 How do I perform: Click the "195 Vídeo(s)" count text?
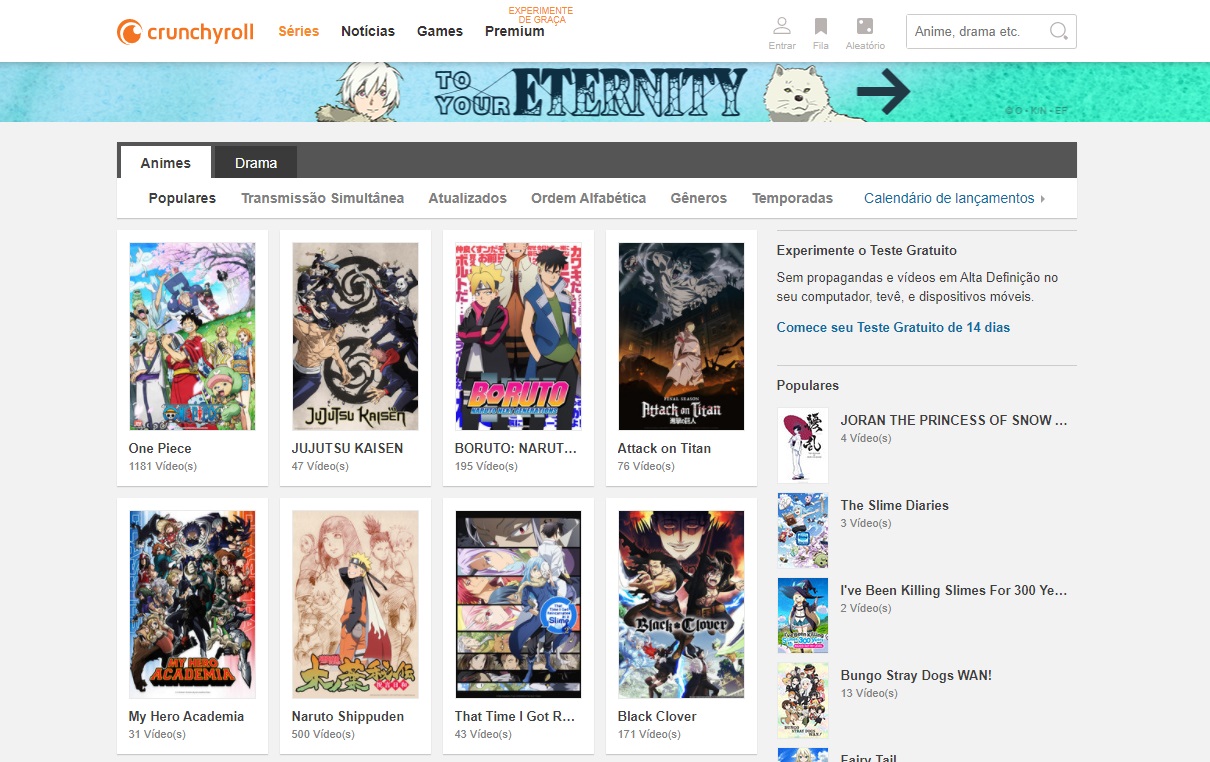(486, 466)
